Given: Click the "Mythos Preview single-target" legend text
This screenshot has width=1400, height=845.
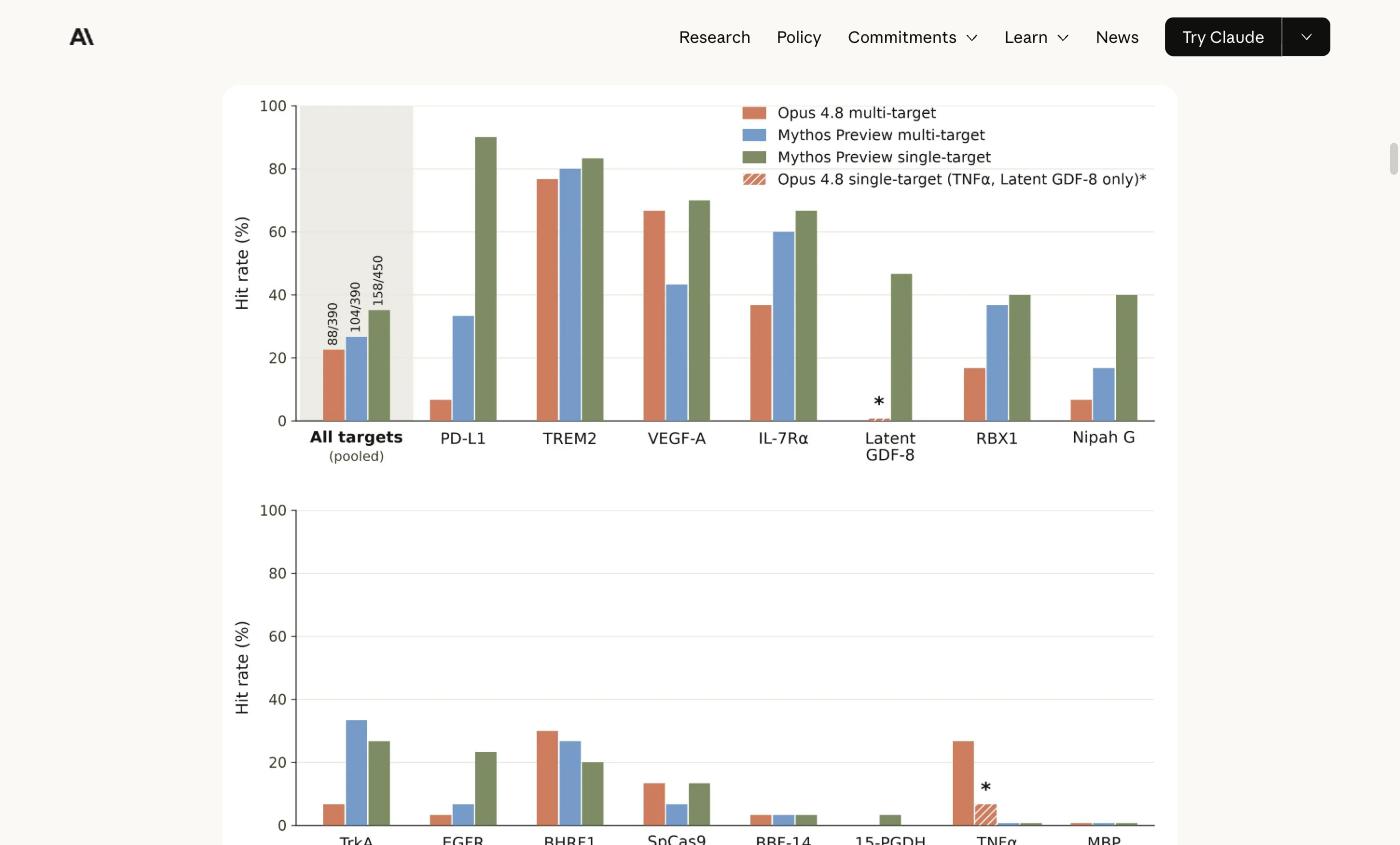Looking at the screenshot, I should click(x=884, y=157).
